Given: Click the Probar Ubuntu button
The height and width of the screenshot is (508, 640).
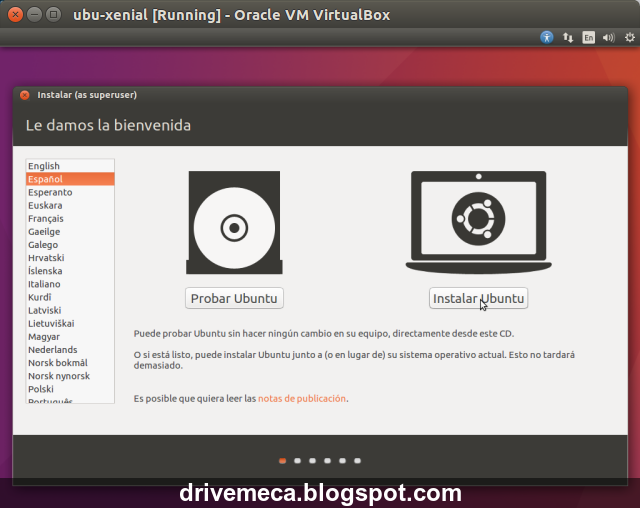Looking at the screenshot, I should (x=234, y=298).
